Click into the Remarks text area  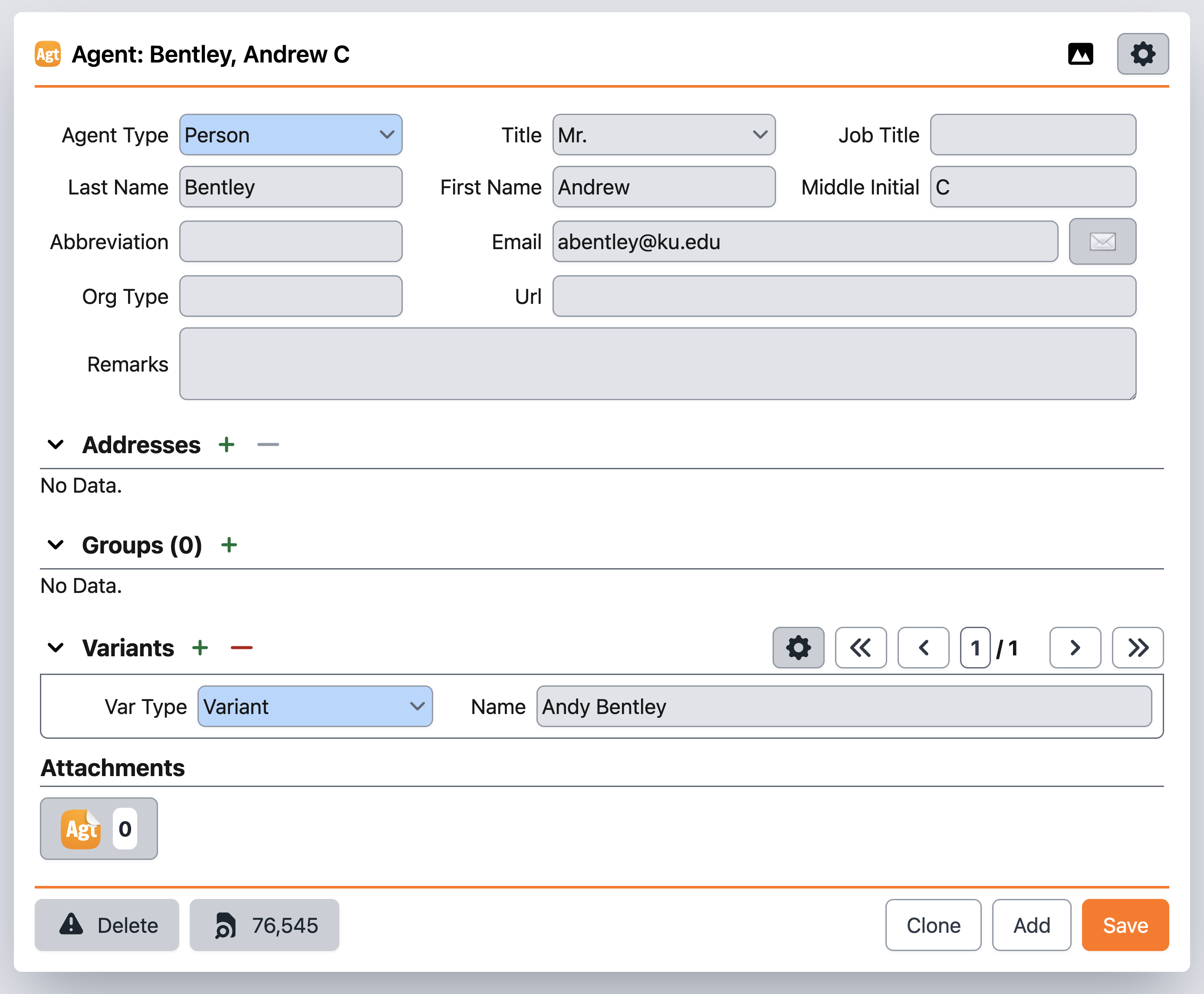[x=657, y=364]
